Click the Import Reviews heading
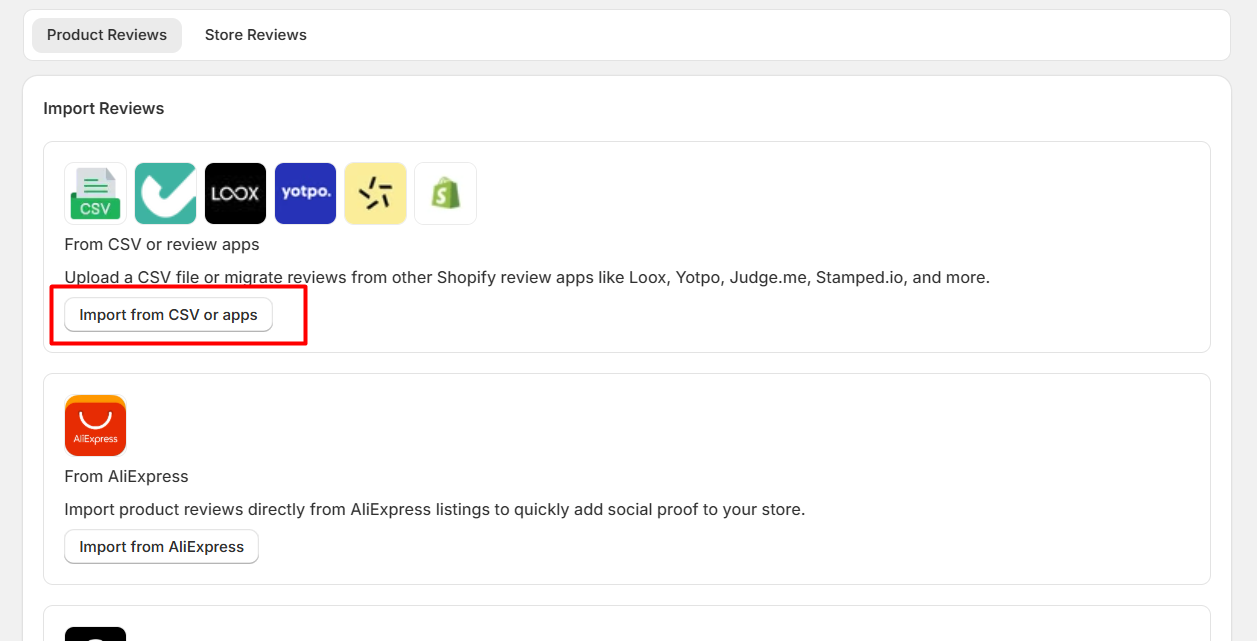The image size is (1257, 641). coord(104,108)
